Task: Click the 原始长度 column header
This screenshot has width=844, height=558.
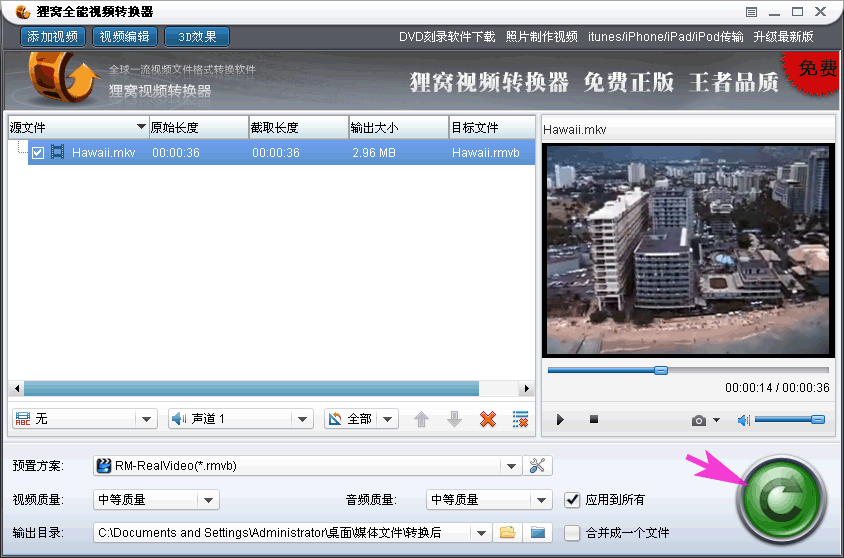Action: tap(199, 128)
